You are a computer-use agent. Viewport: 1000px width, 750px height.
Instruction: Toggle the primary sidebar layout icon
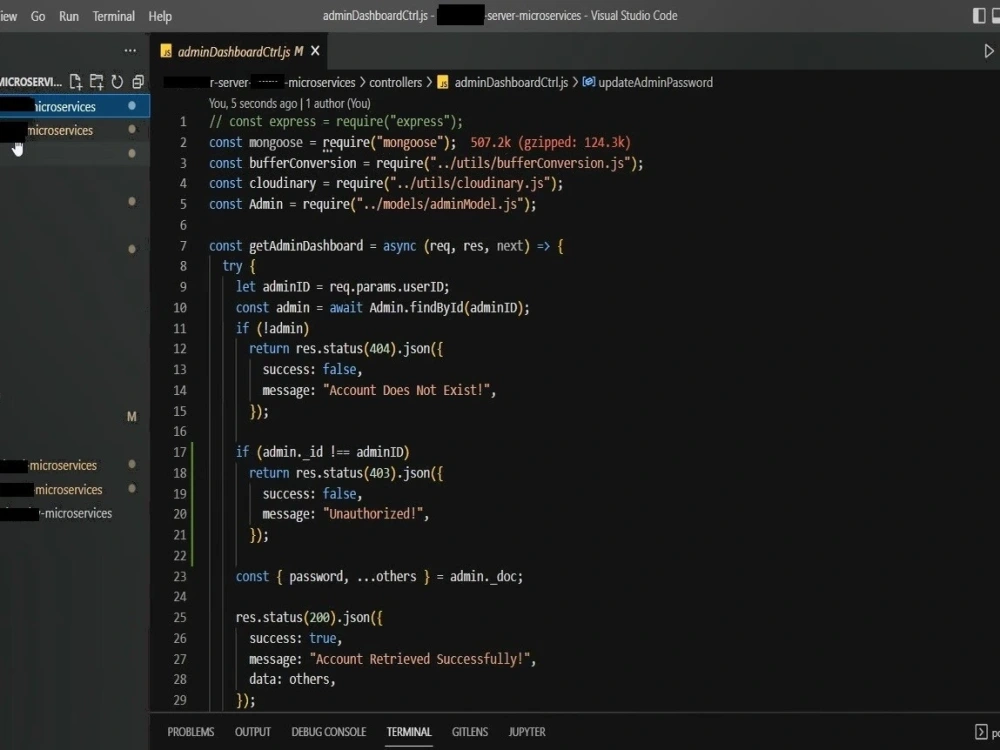tap(979, 16)
